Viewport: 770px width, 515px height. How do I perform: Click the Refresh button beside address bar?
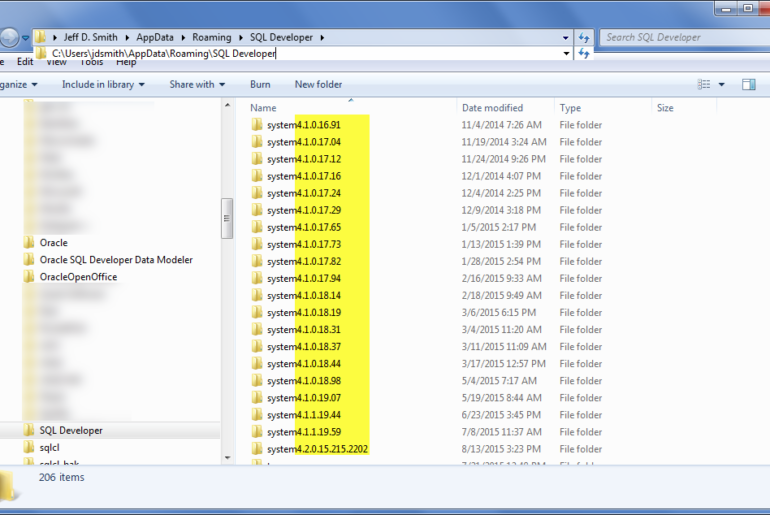(583, 37)
